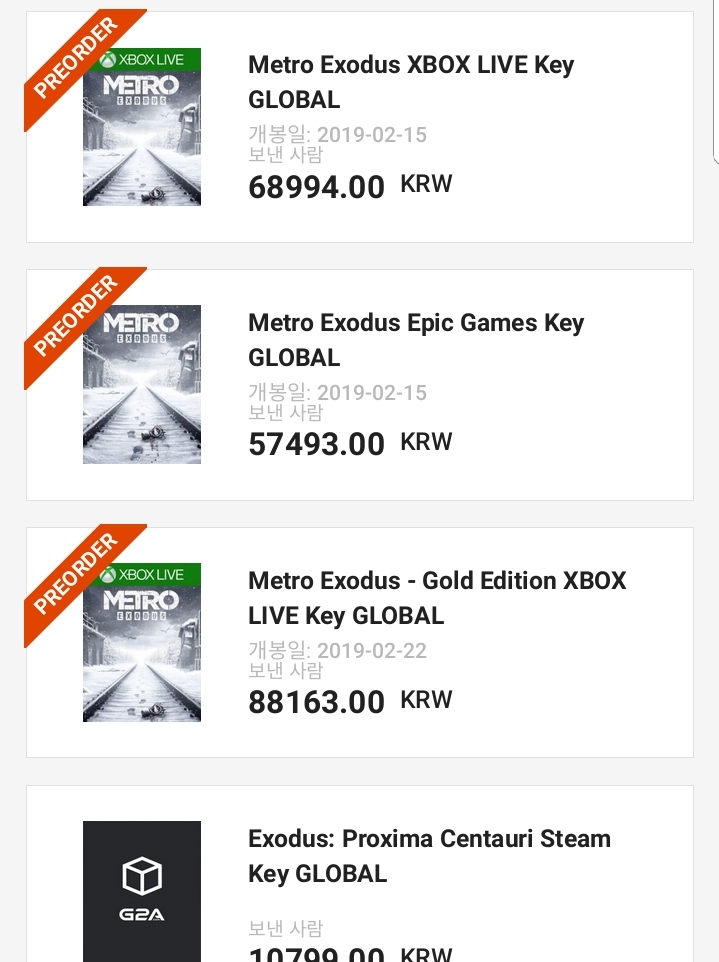Click PREORDER ribbon on Epic Games listing
Viewport: 719px width, 962px height.
pyautogui.click(x=77, y=317)
